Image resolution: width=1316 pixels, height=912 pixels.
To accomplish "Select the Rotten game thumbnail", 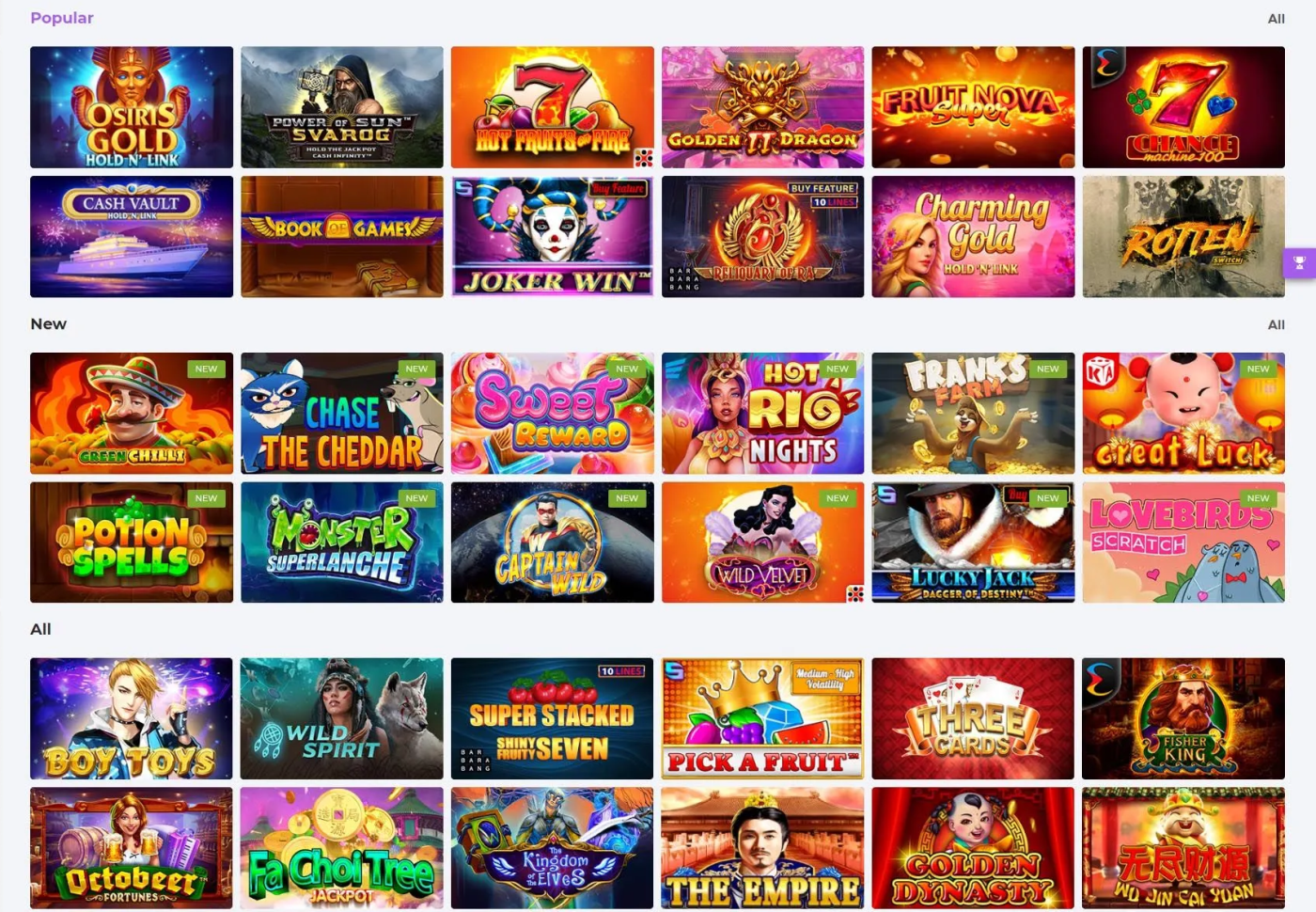I will pos(1183,237).
